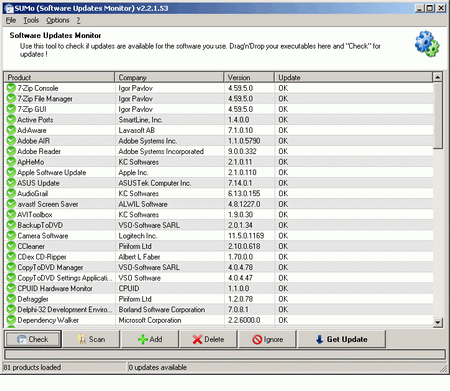Sort list by the Product column header
Viewport: 450px width, 391px height.
coord(59,77)
